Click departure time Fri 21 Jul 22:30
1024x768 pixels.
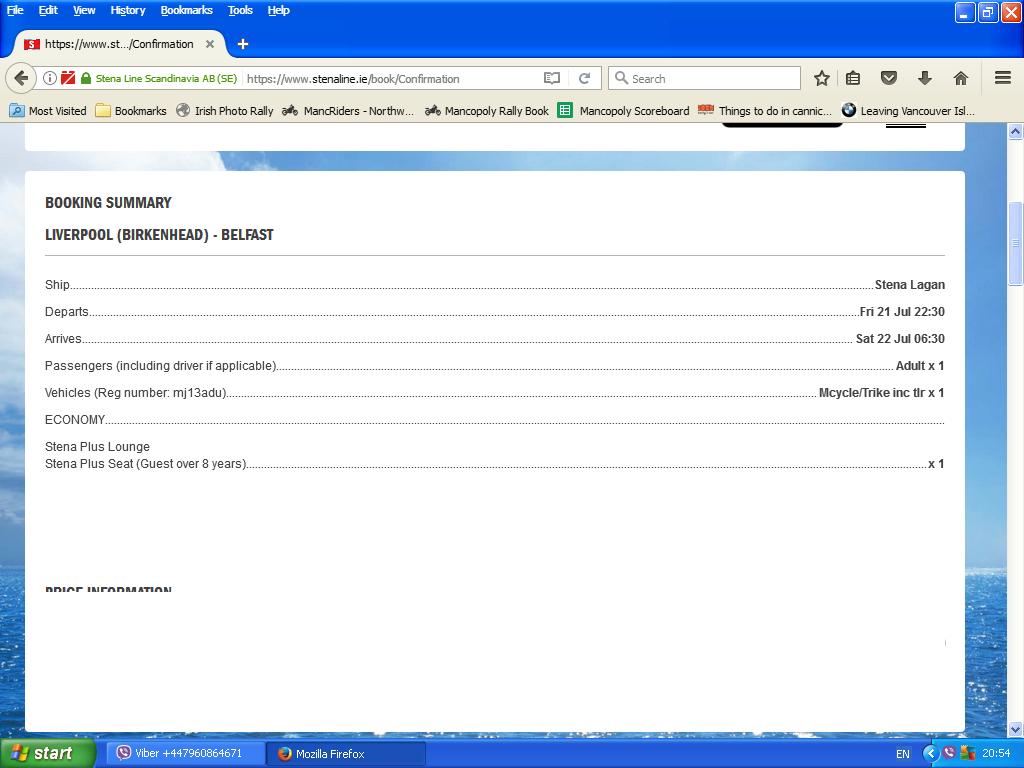902,312
